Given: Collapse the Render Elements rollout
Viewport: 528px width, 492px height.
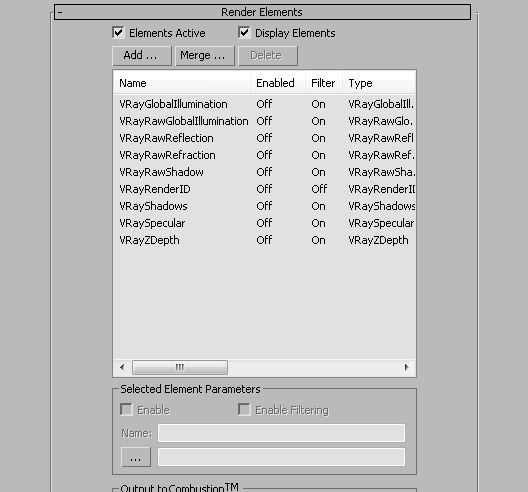Looking at the screenshot, I should (x=262, y=12).
